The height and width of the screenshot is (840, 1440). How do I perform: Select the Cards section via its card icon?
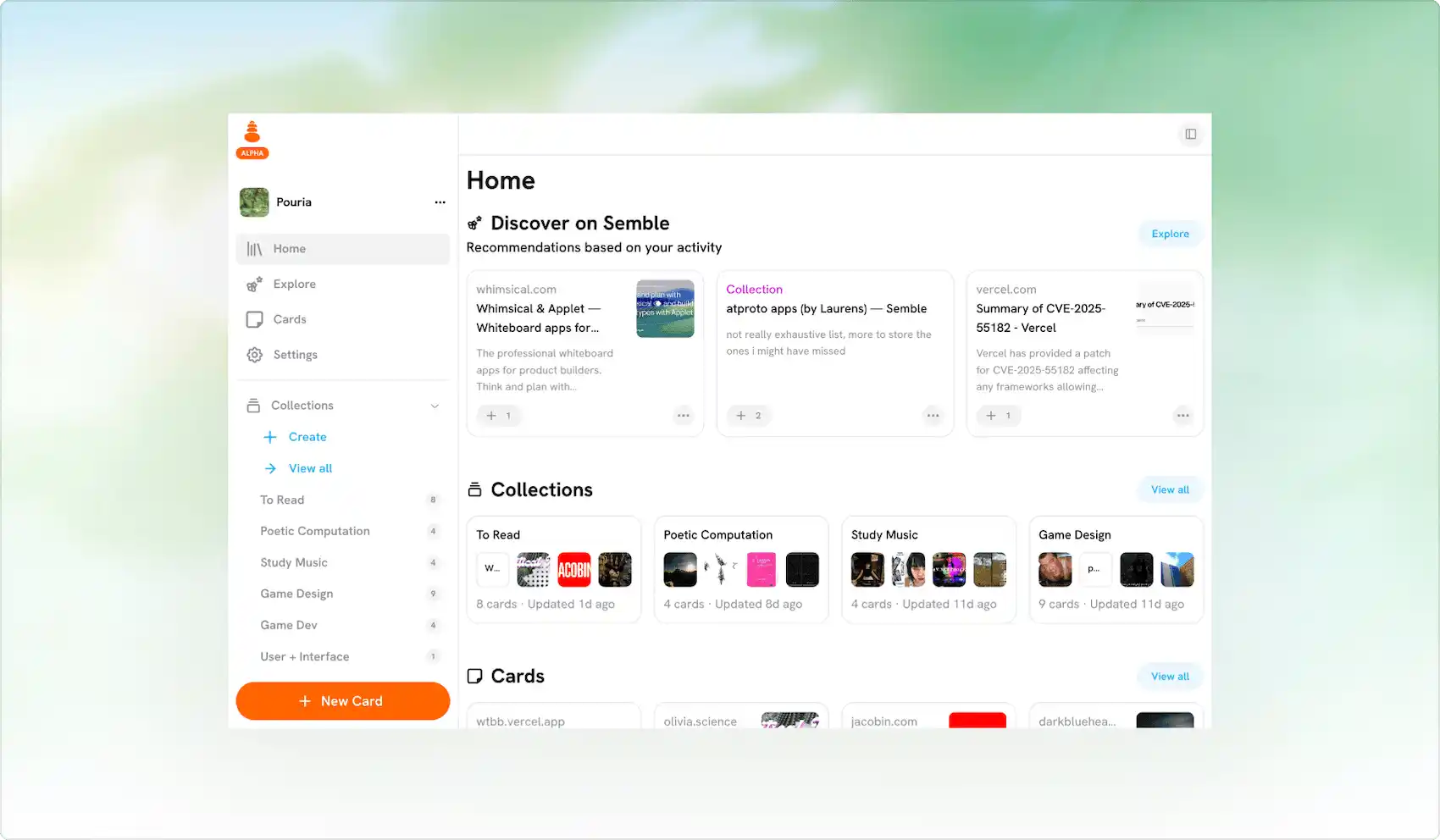pyautogui.click(x=254, y=319)
